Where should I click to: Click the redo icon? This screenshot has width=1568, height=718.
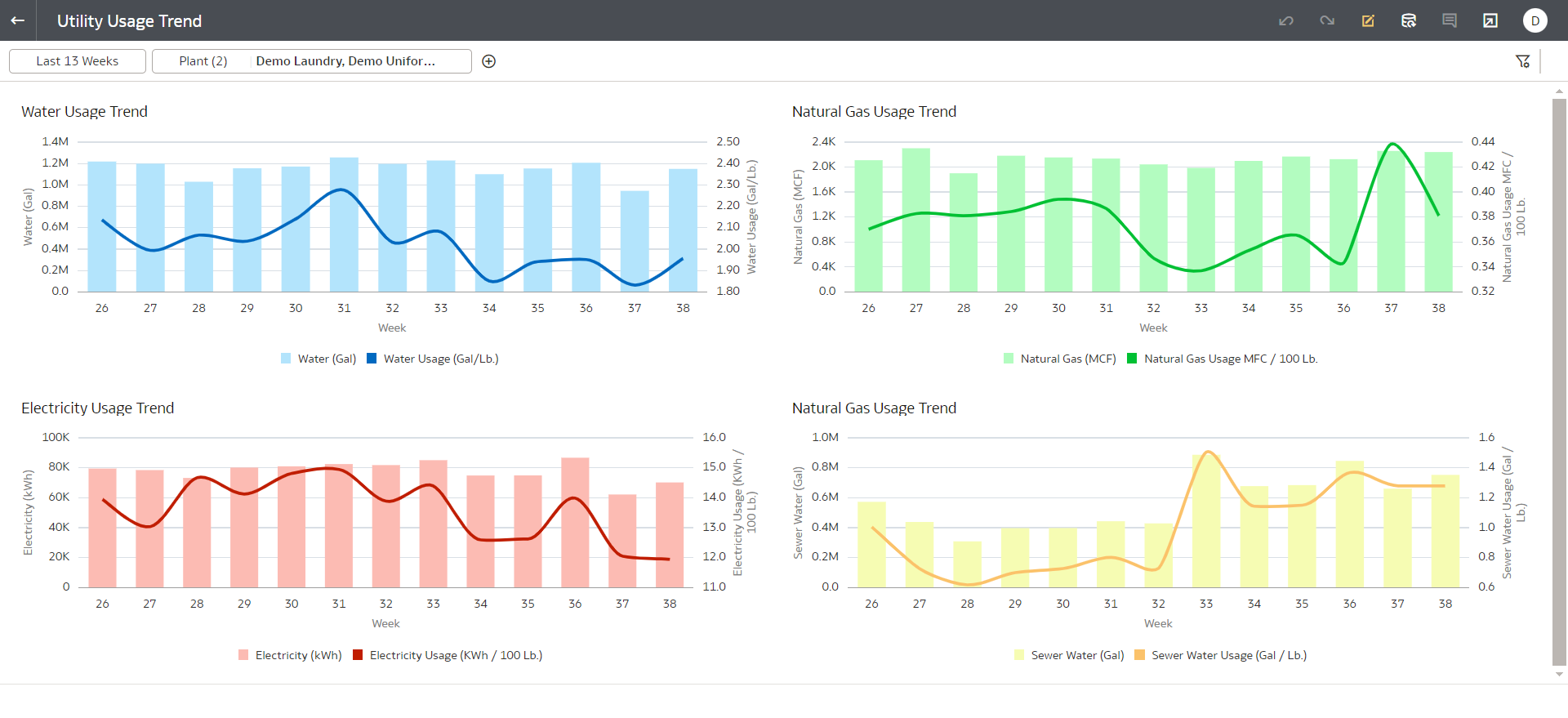[1327, 20]
